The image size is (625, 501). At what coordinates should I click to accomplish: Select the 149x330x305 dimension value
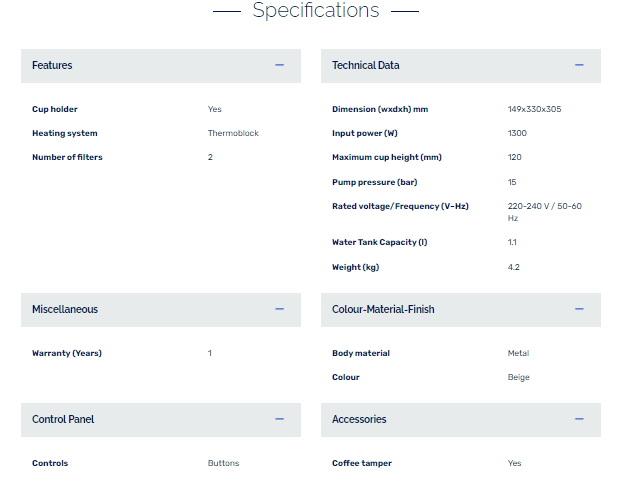point(534,109)
